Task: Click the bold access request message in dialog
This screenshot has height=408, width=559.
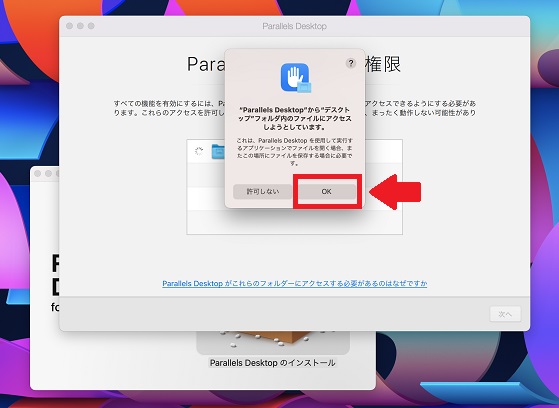Action: click(x=294, y=118)
